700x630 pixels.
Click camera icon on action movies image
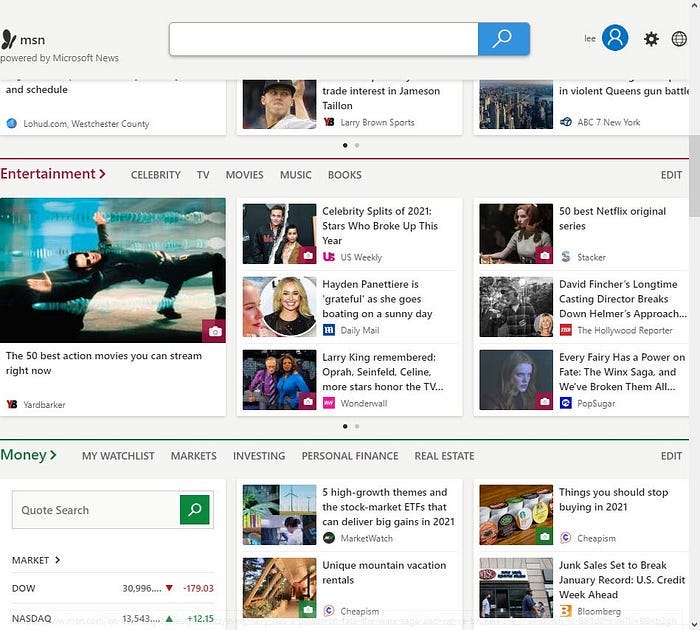(x=214, y=331)
